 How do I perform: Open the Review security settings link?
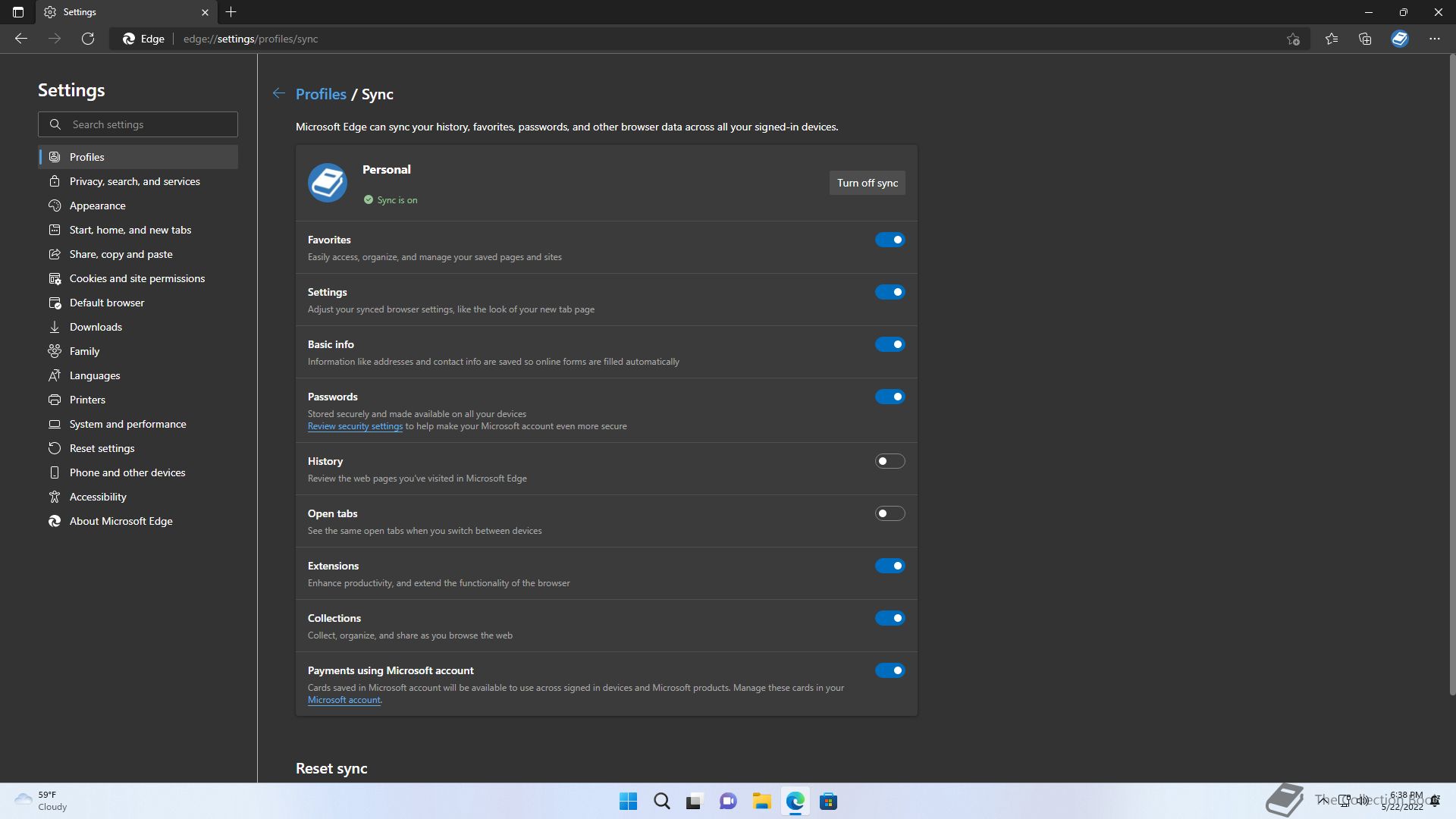[x=355, y=426]
